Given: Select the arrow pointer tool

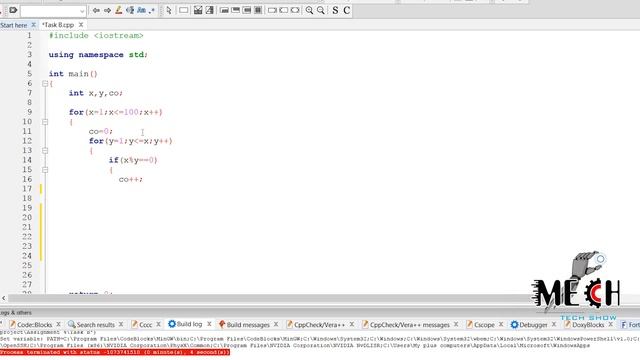Looking at the screenshot, I should click(169, 10).
